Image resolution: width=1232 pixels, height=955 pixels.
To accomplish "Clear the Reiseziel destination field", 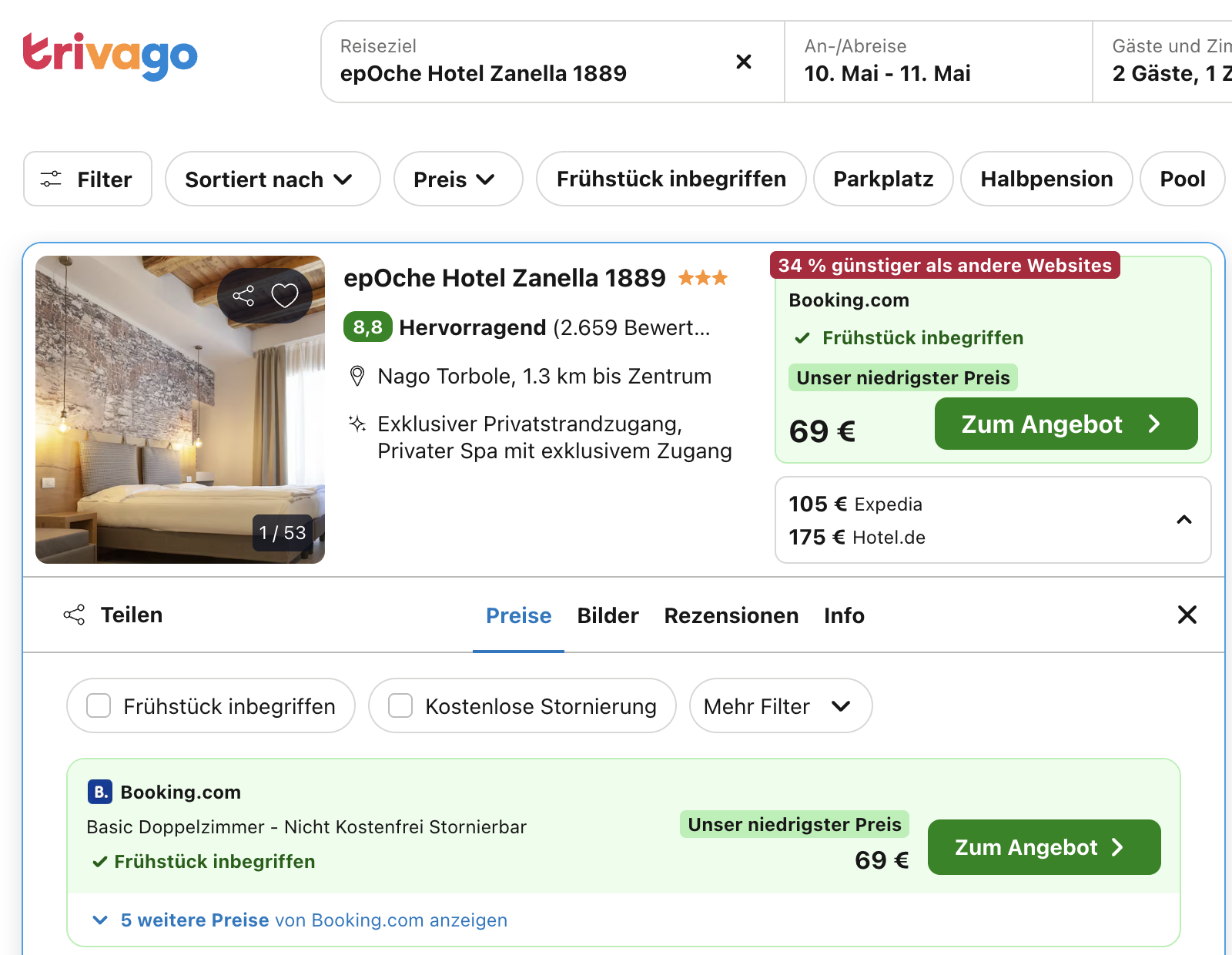I will (x=743, y=62).
